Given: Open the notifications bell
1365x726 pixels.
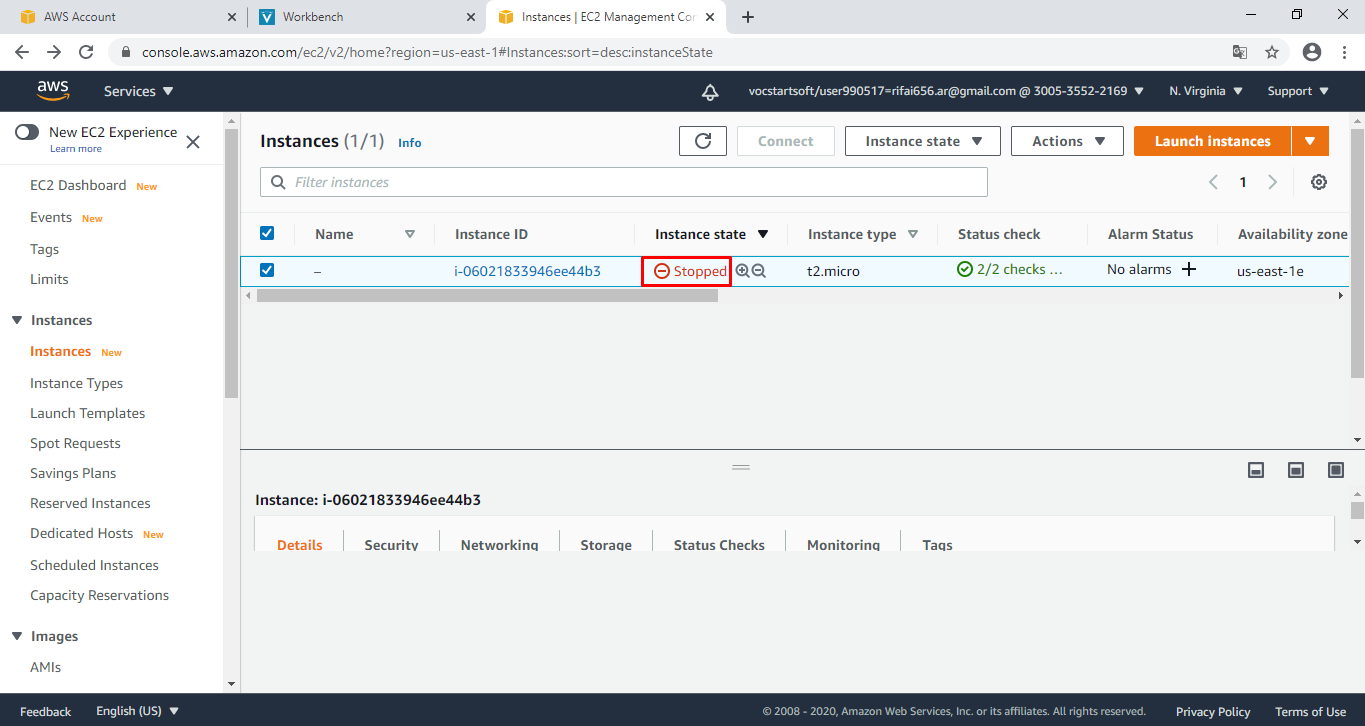Looking at the screenshot, I should click(709, 91).
